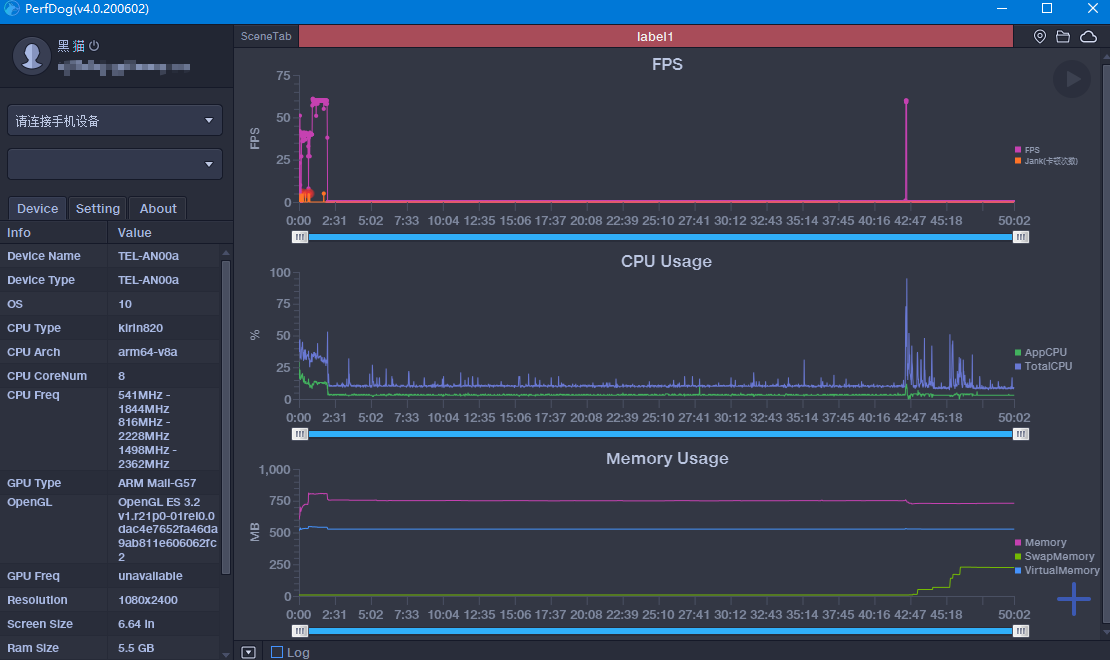
Task: Click the red label1 bar
Action: coord(656,37)
